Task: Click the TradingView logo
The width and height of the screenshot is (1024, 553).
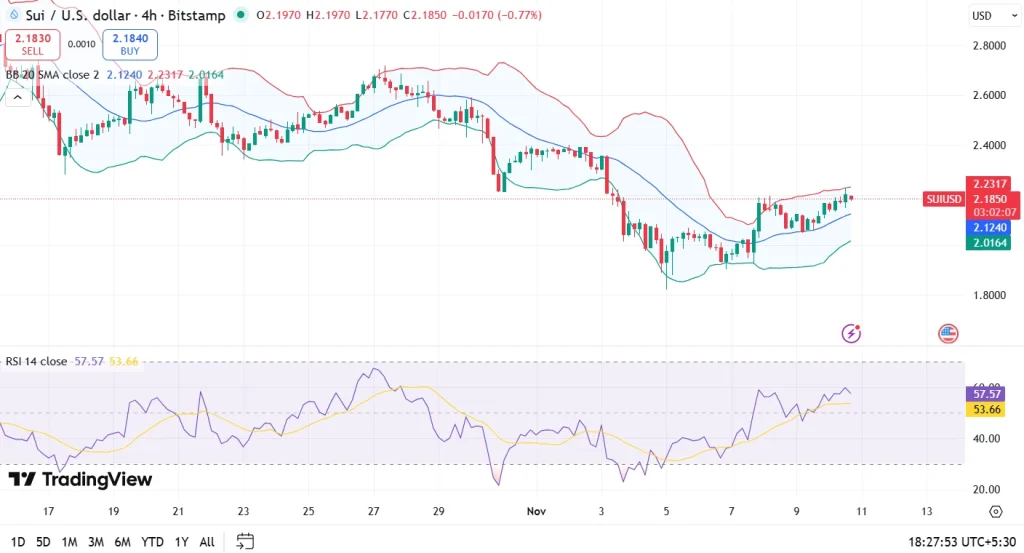Action: tap(80, 480)
